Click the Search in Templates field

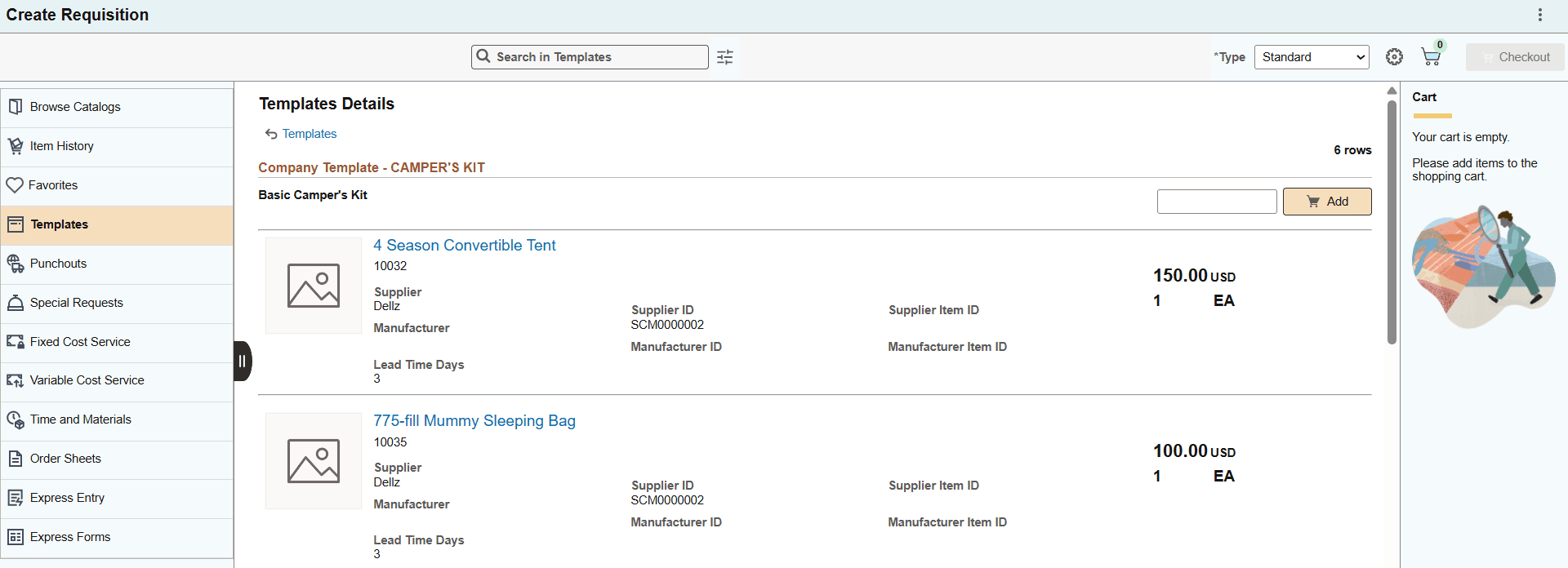[590, 57]
